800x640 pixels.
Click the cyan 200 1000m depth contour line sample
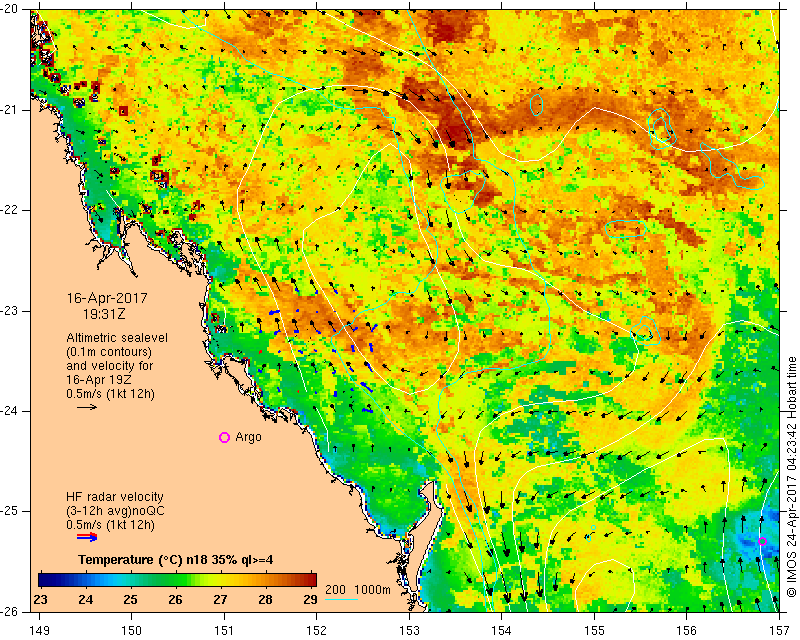pyautogui.click(x=341, y=599)
